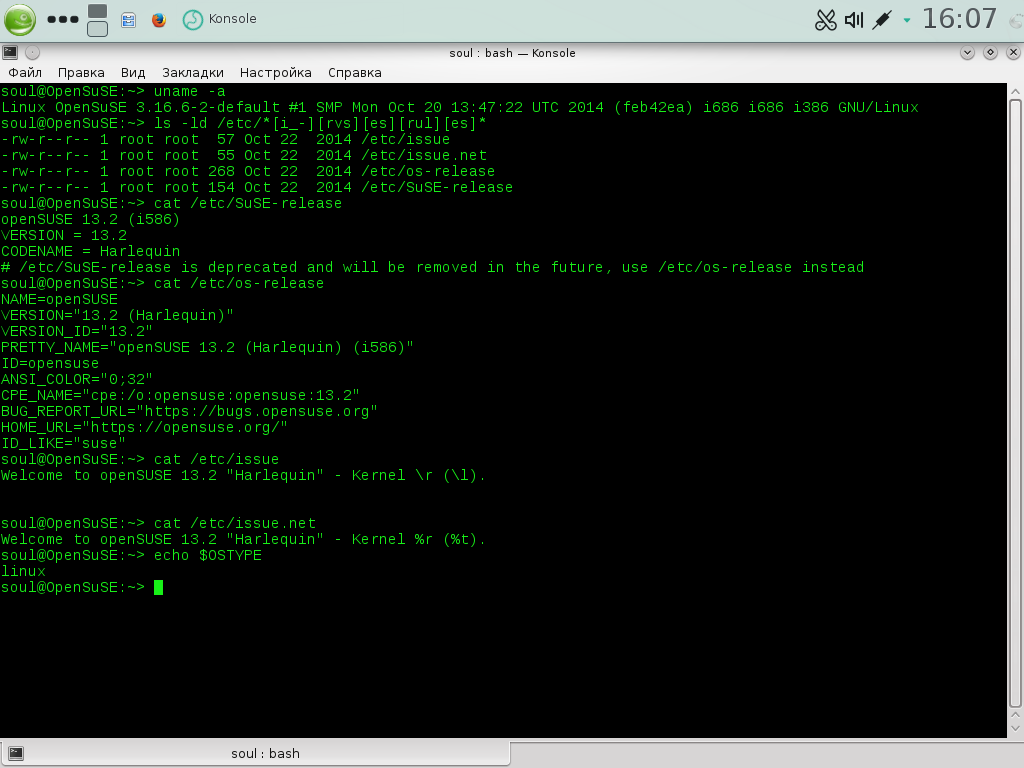The height and width of the screenshot is (768, 1024).
Task: Click '/etc/os-release' in the ls listing
Action: point(428,172)
